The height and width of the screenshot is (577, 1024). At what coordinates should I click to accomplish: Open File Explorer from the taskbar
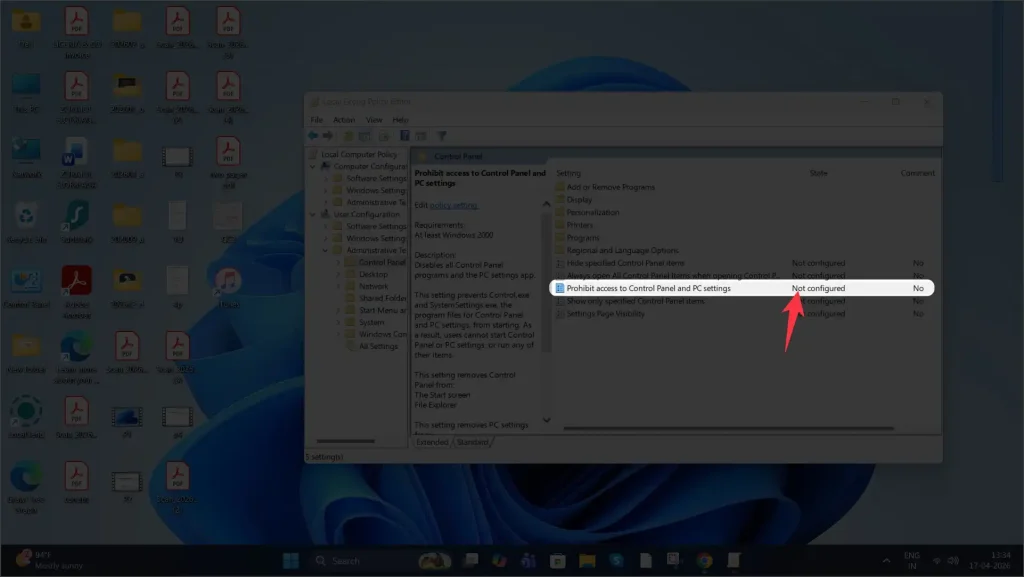point(587,561)
